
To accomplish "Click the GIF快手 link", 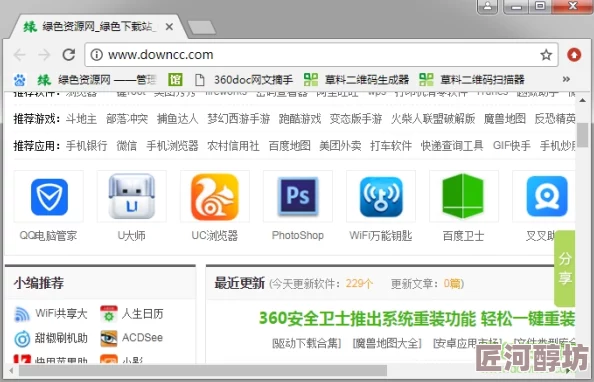I will (x=511, y=146).
